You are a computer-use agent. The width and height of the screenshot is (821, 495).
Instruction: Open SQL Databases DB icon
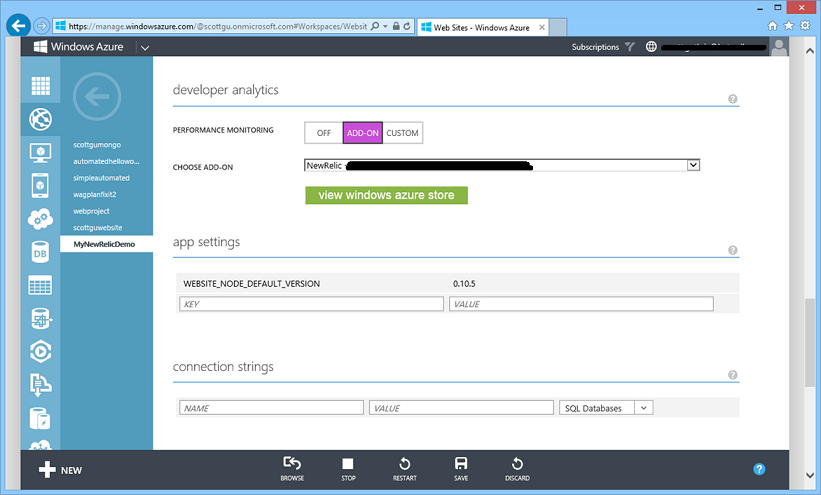coord(40,252)
